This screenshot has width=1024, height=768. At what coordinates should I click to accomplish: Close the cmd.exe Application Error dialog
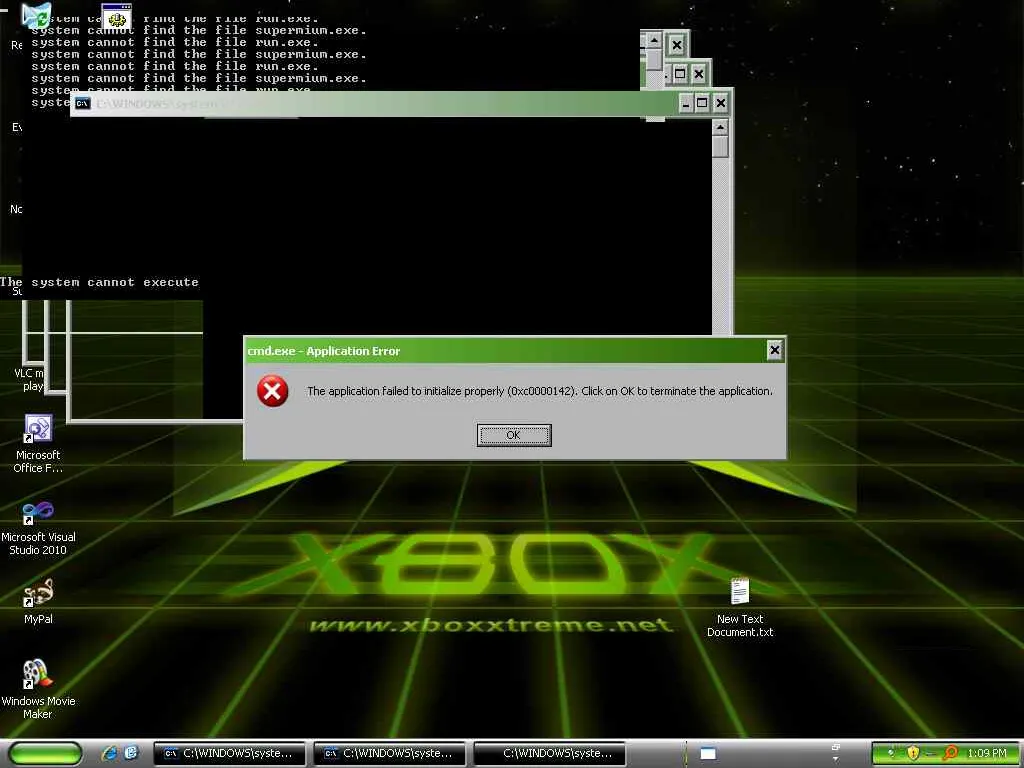point(775,350)
